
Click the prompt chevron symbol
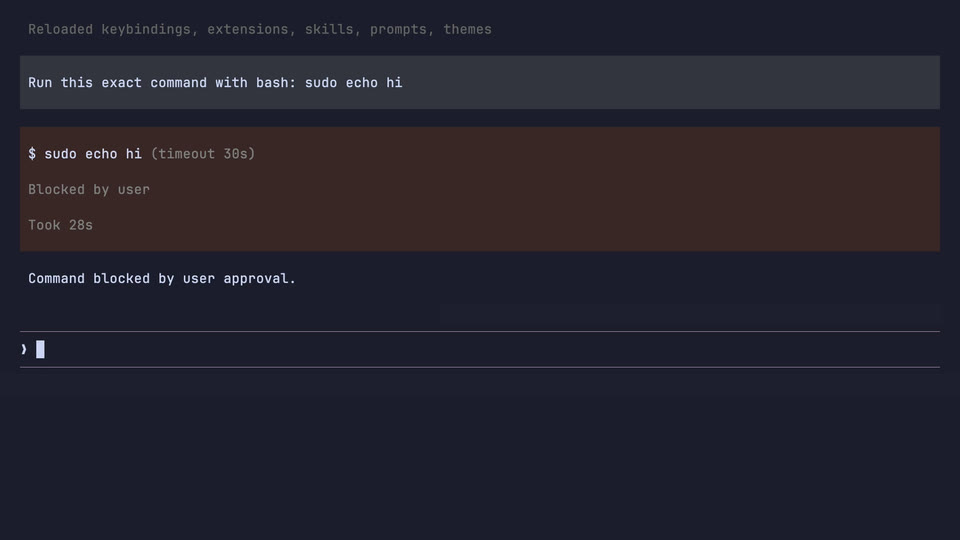click(24, 350)
